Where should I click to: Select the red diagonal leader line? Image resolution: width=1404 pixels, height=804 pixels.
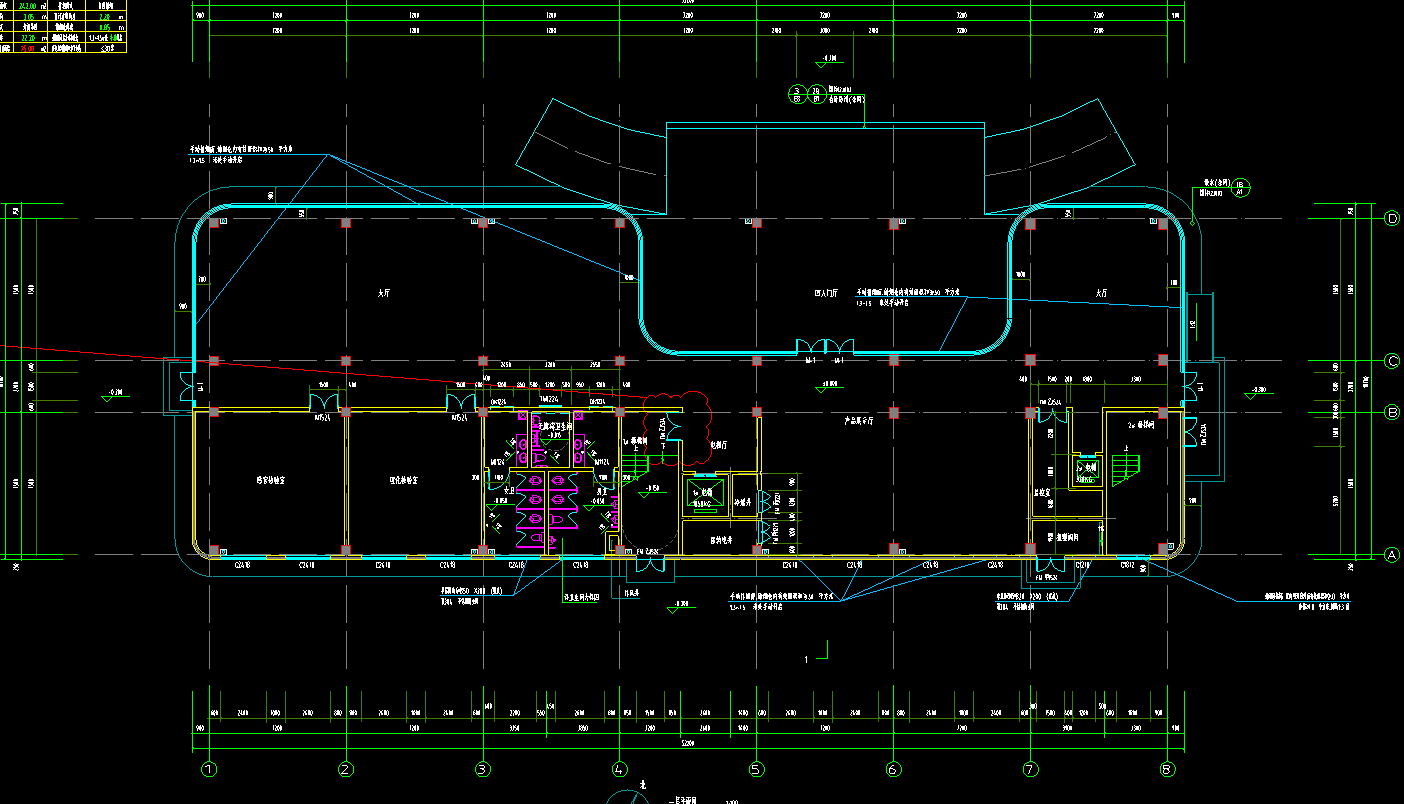300,369
